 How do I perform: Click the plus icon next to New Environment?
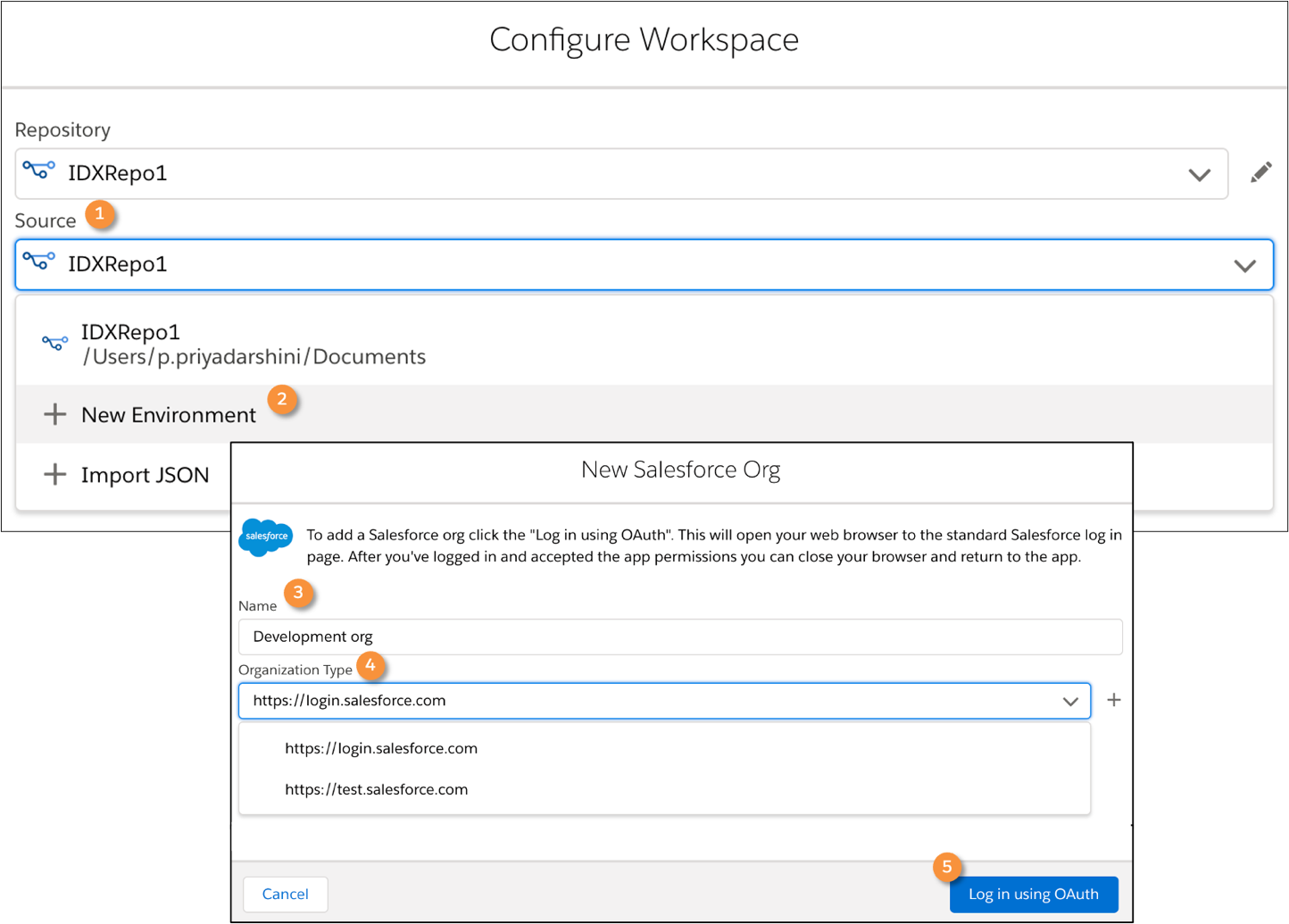pos(55,414)
